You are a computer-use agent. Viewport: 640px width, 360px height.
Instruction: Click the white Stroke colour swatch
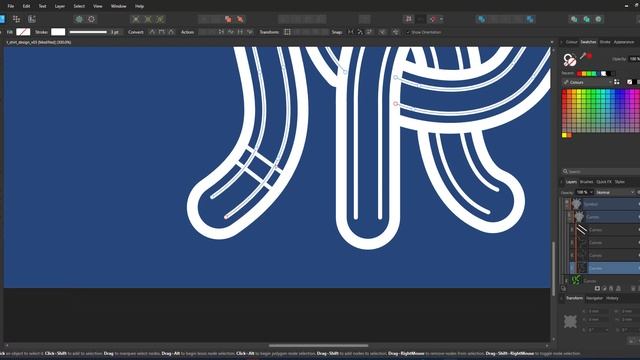click(x=58, y=32)
